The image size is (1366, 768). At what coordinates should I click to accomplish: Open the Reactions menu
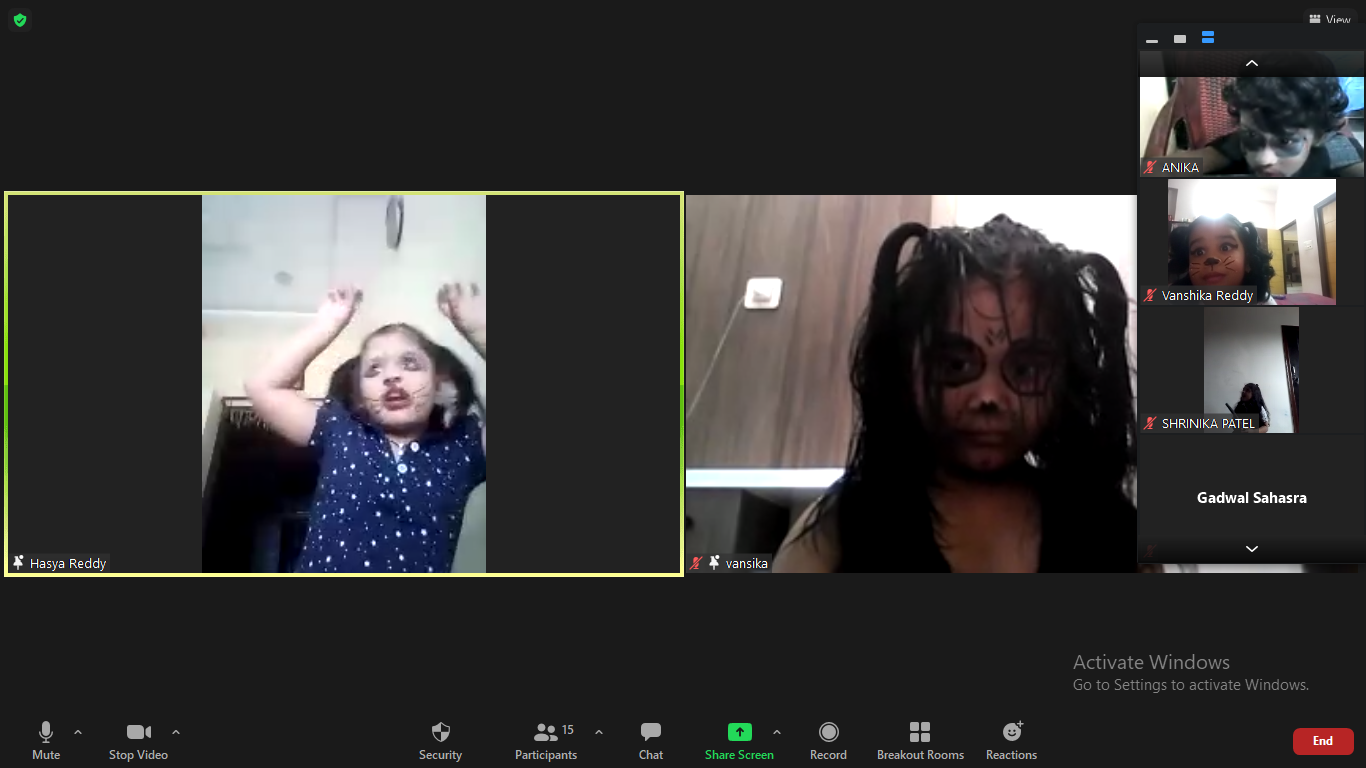1011,740
